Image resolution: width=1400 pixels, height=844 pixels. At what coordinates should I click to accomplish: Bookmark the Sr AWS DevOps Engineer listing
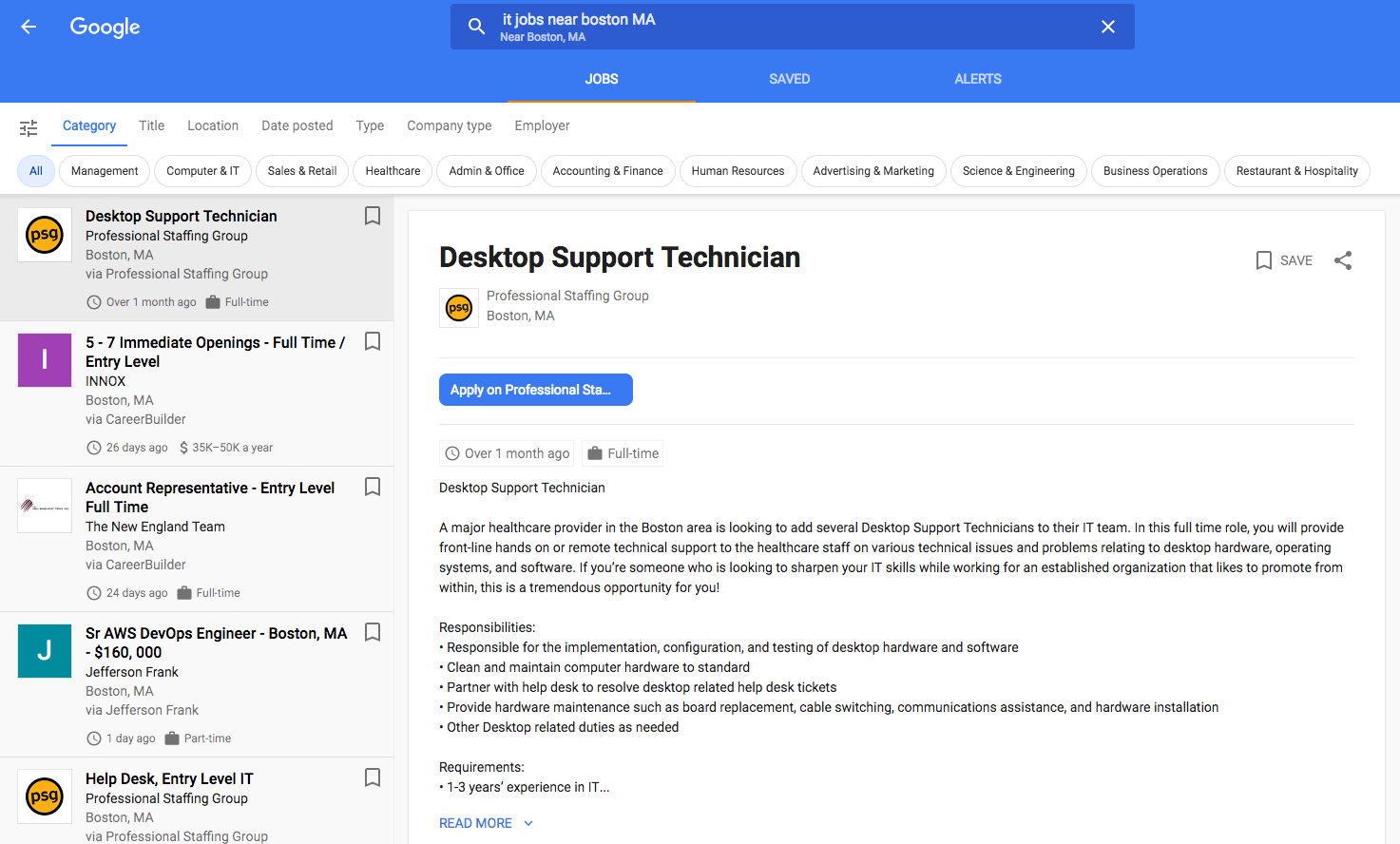(x=373, y=633)
